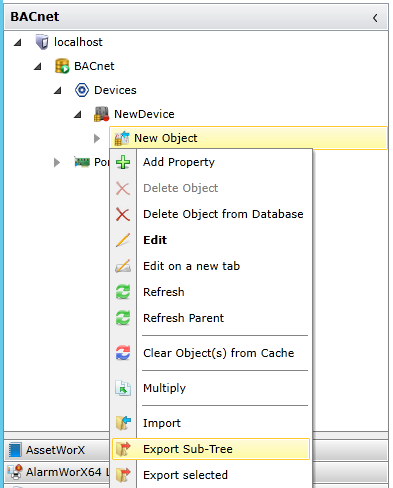Click the green Refresh arrows icon

(123, 292)
